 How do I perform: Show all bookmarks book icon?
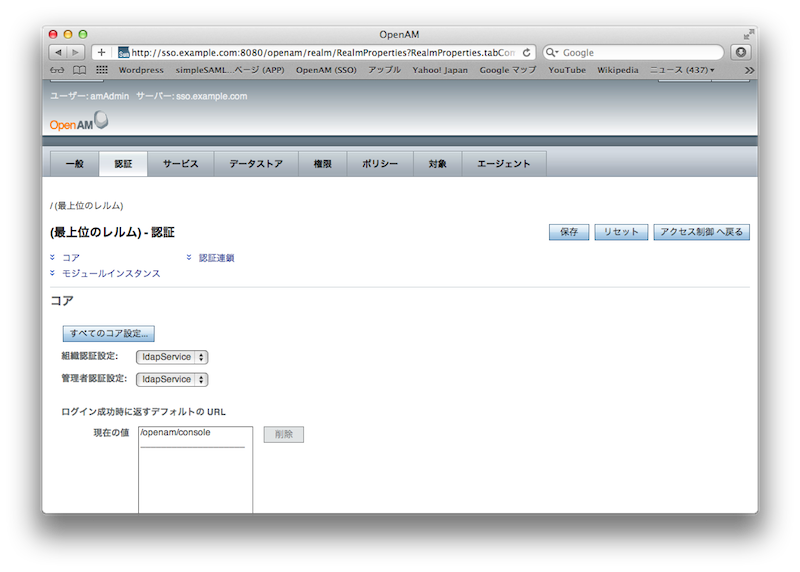click(79, 70)
